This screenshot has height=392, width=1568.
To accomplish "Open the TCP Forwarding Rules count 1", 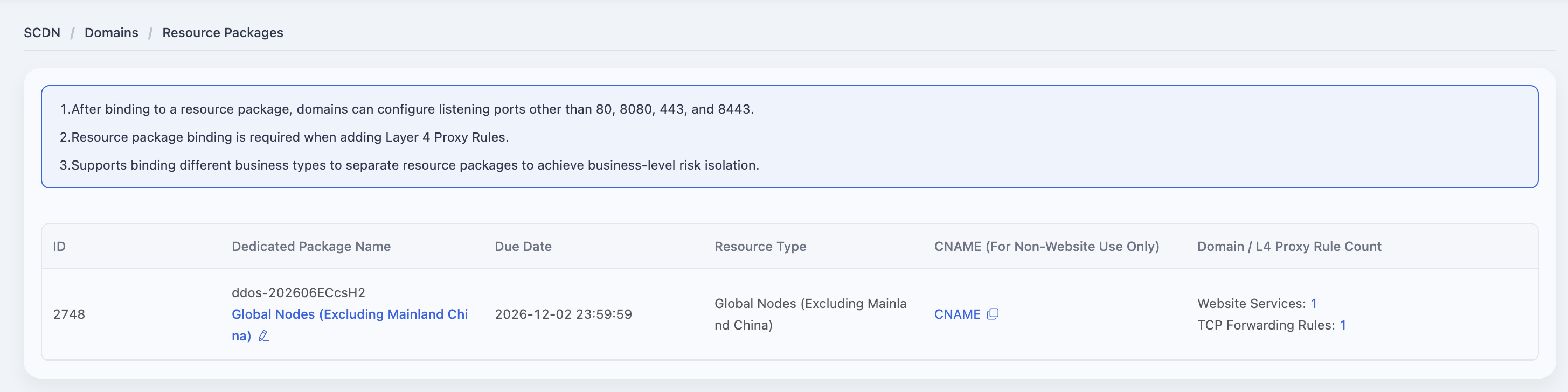I will [x=1343, y=325].
